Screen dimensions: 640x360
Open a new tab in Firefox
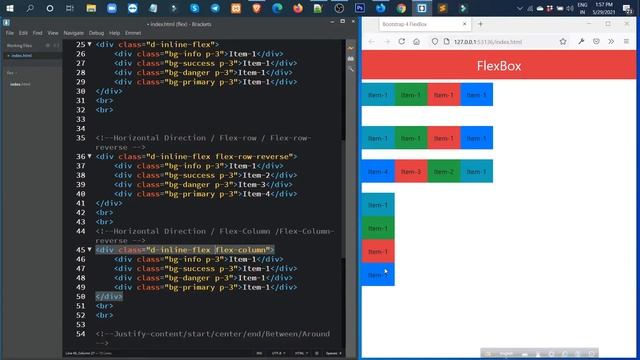[x=480, y=24]
